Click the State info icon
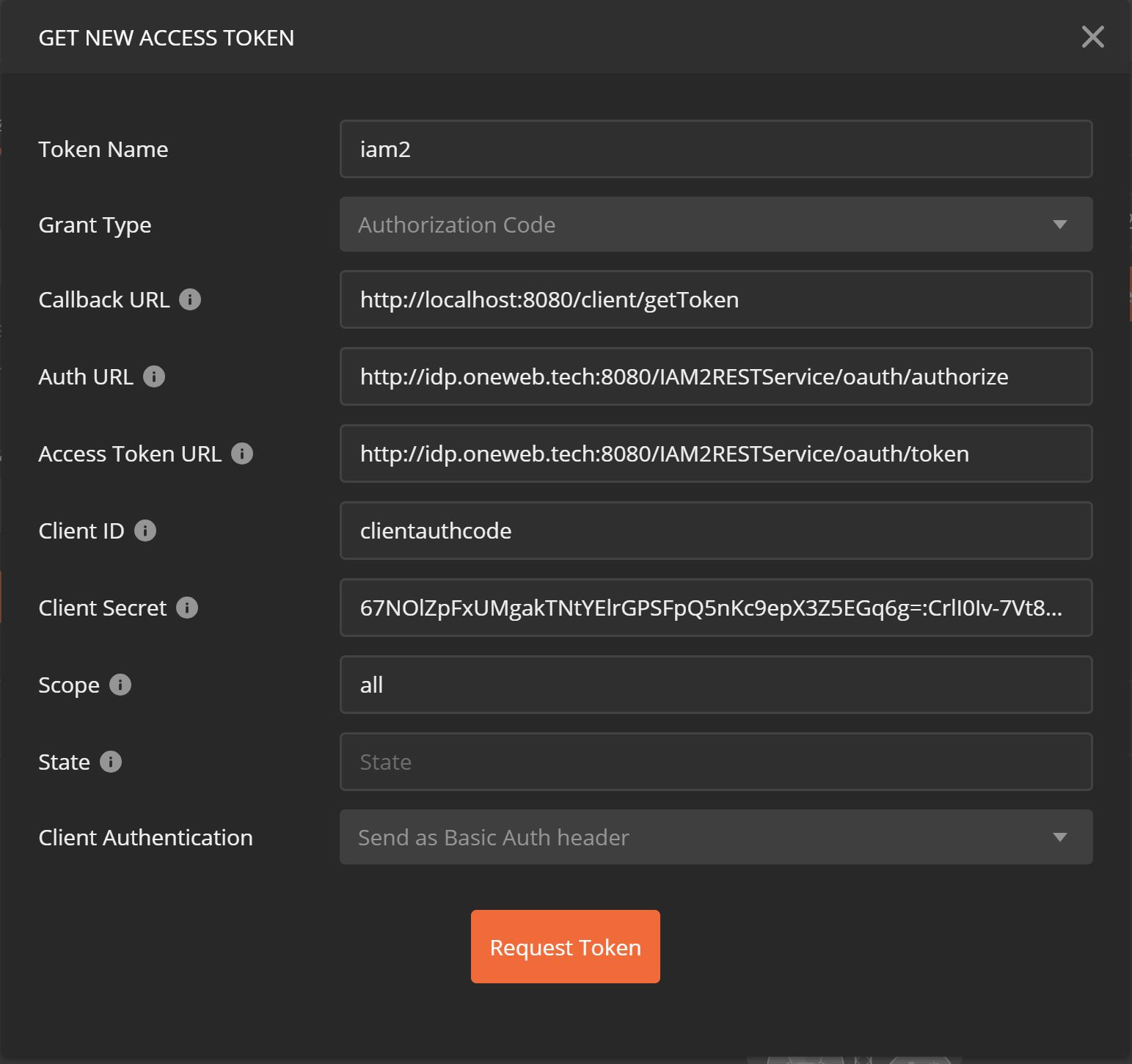Screen dimensions: 1132x1064 click(x=111, y=762)
